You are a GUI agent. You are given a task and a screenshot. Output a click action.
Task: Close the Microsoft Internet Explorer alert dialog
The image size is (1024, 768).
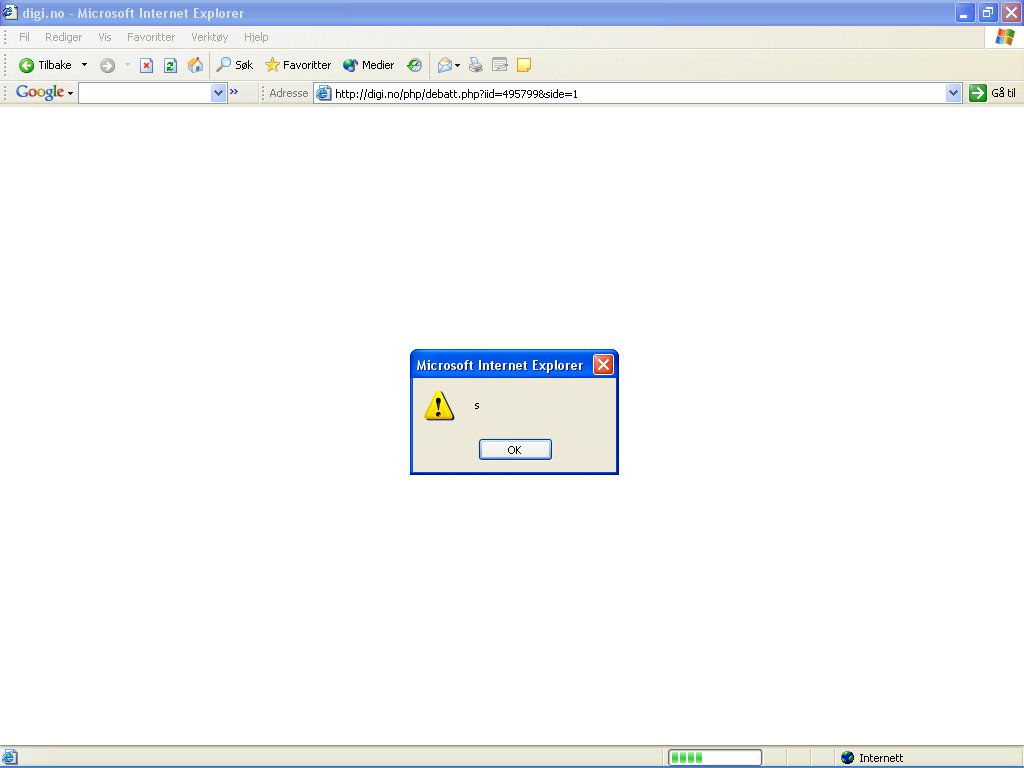click(603, 364)
